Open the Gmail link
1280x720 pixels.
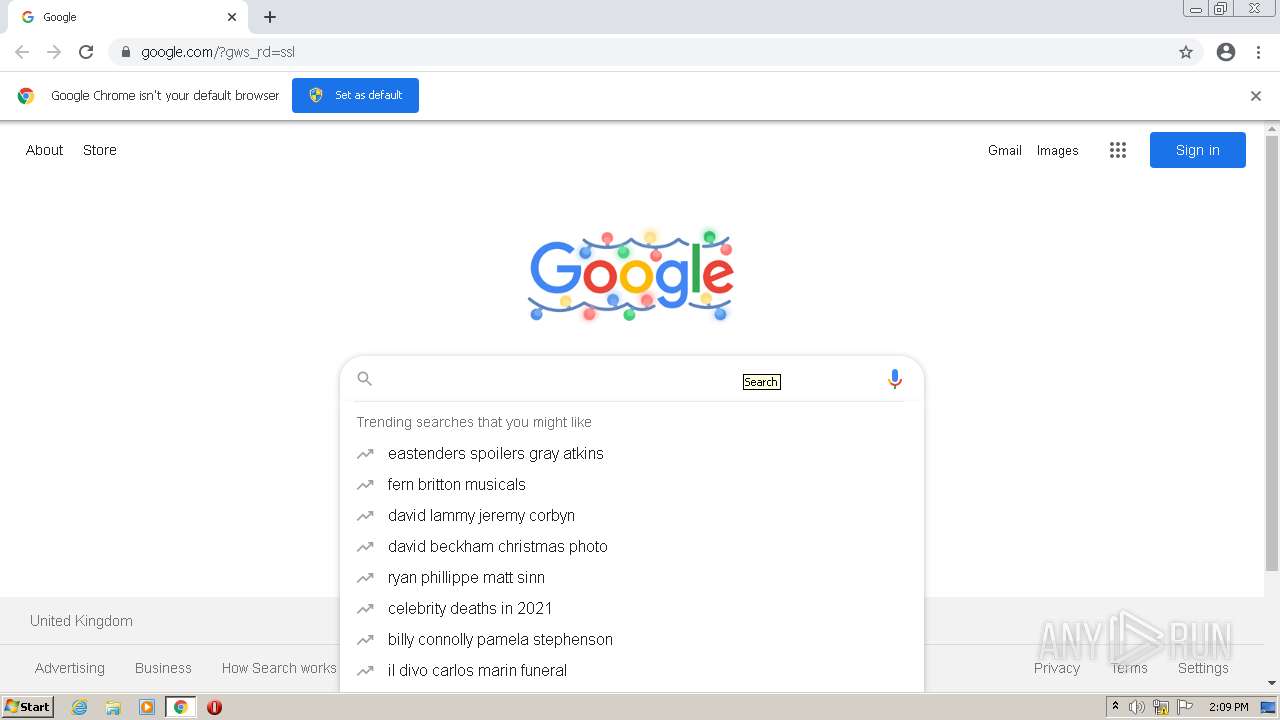pos(1005,150)
